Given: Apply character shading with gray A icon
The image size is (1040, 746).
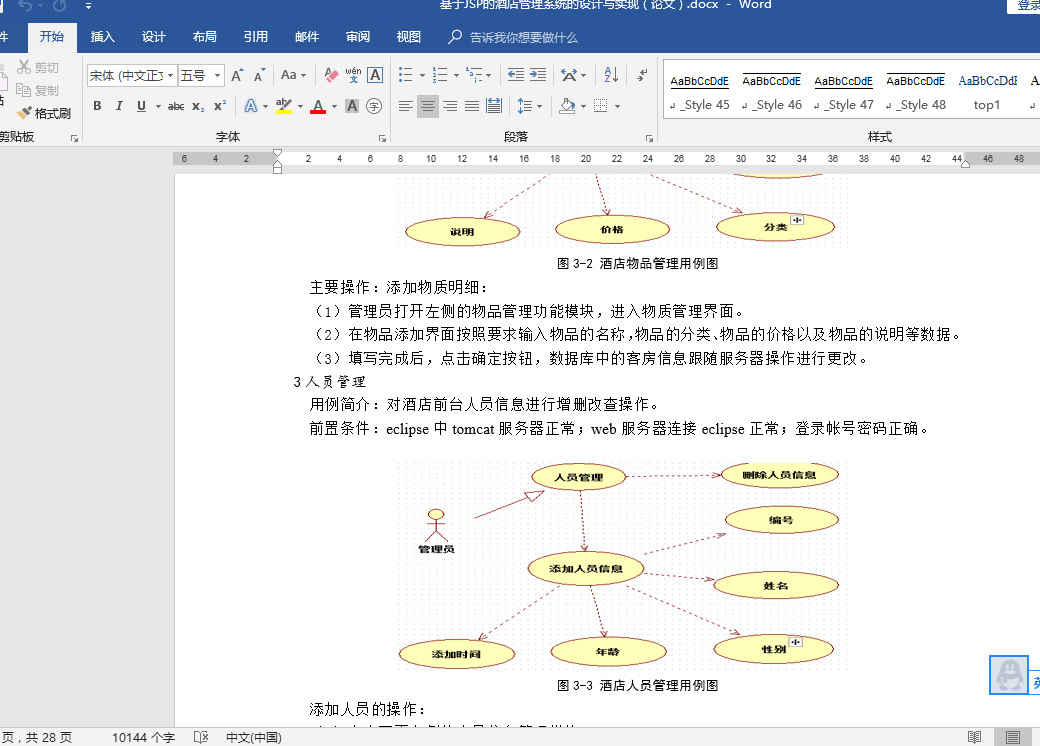Looking at the screenshot, I should coord(352,106).
